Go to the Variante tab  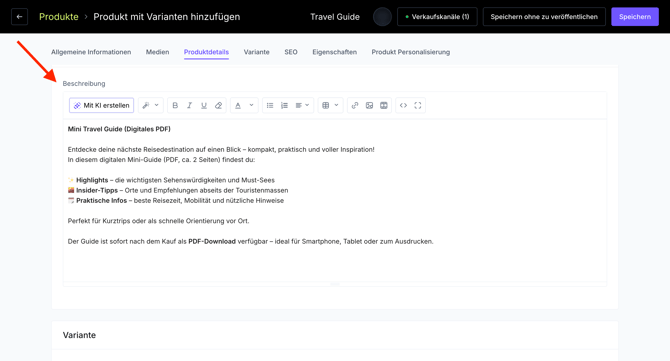256,52
